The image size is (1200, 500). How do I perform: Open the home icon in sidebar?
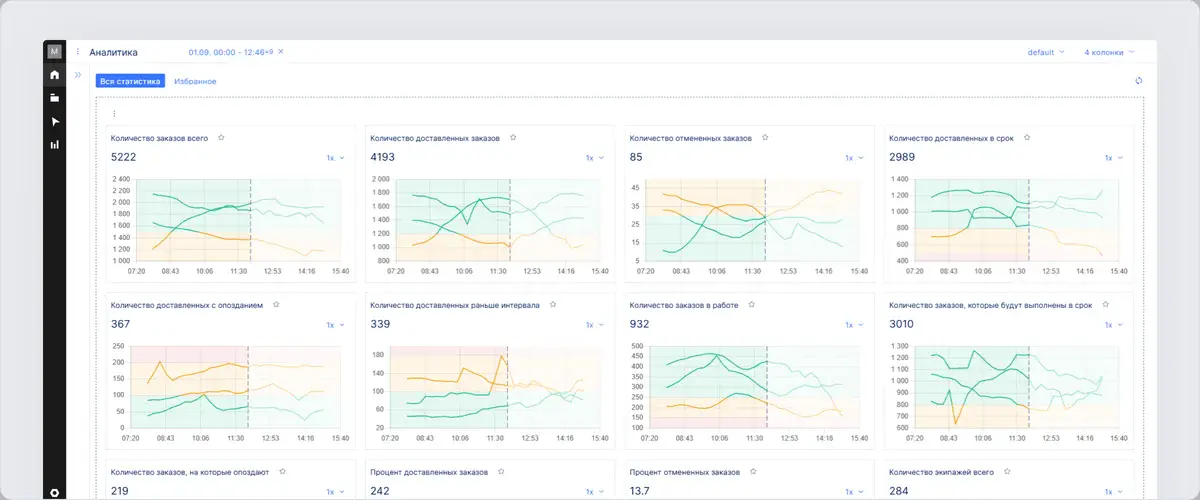(x=55, y=75)
